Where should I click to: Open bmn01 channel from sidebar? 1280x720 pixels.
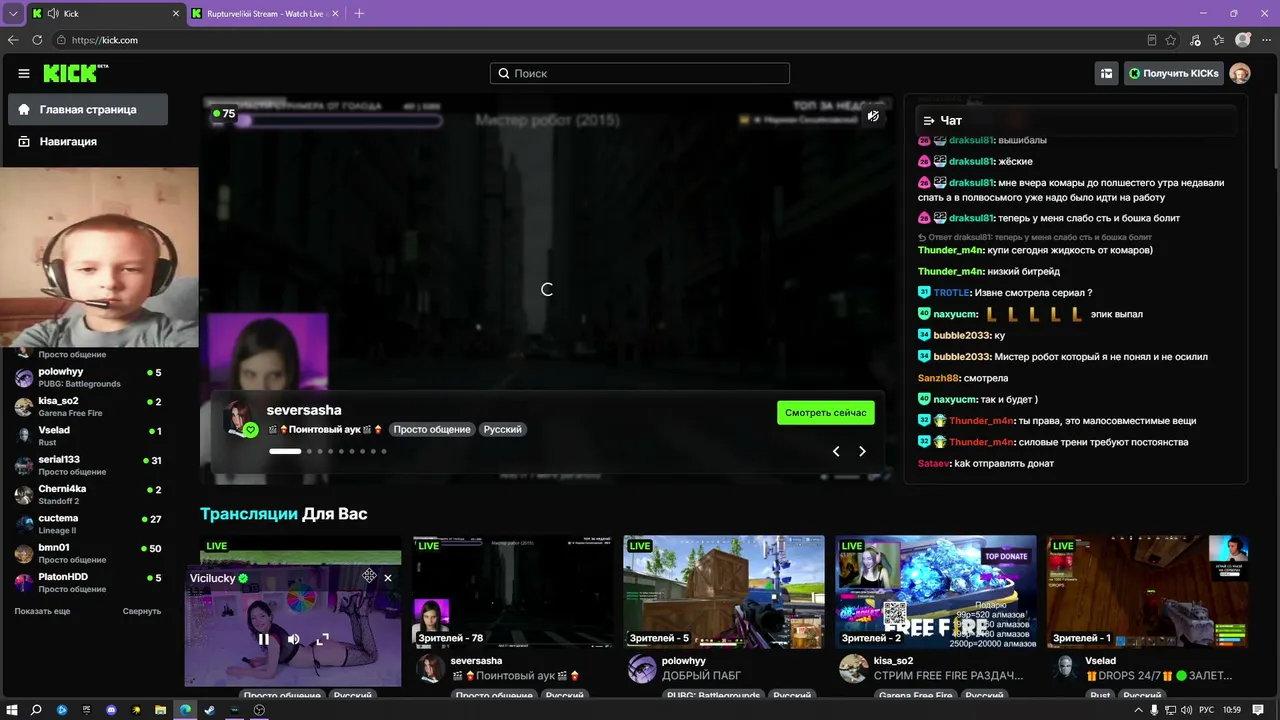click(x=88, y=552)
